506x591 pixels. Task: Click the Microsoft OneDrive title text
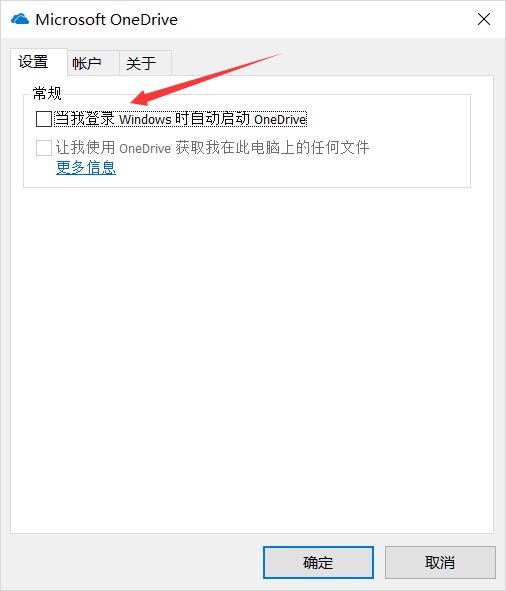(x=106, y=20)
